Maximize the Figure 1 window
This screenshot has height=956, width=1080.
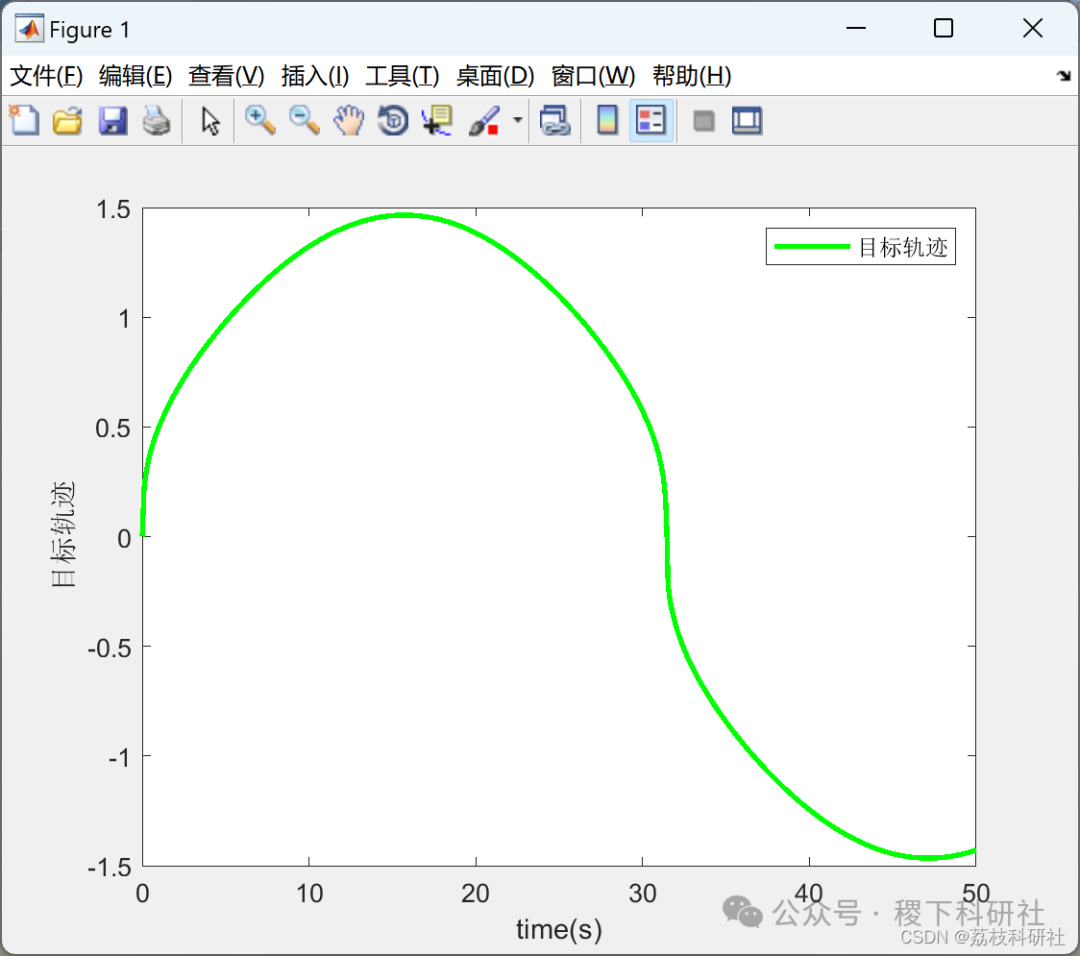pyautogui.click(x=944, y=28)
